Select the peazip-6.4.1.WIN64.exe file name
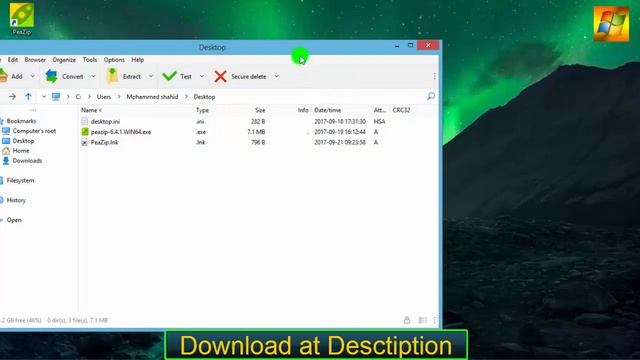The width and height of the screenshot is (640, 360). [121, 132]
